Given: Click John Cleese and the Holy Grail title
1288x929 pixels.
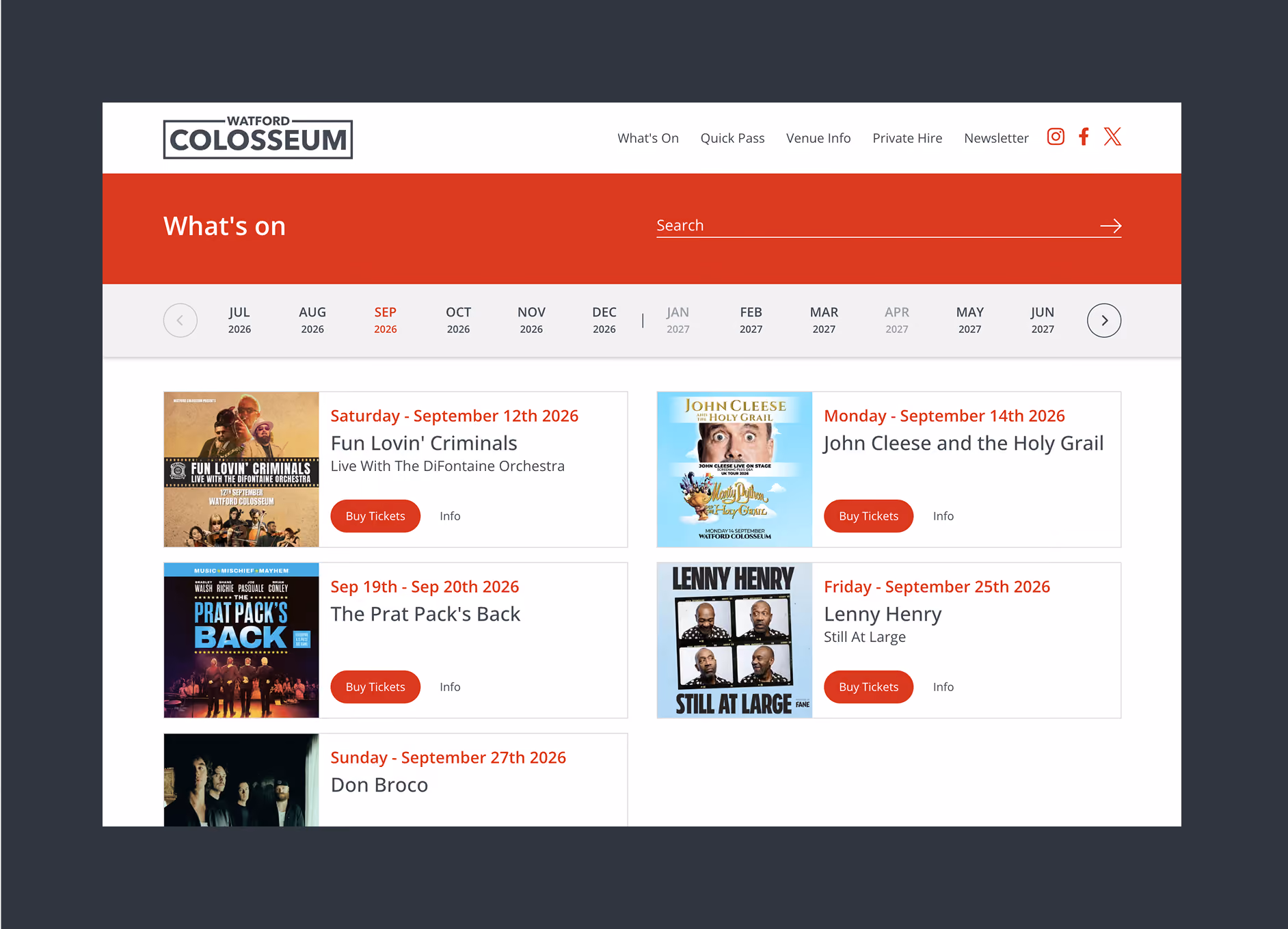Looking at the screenshot, I should [x=963, y=443].
